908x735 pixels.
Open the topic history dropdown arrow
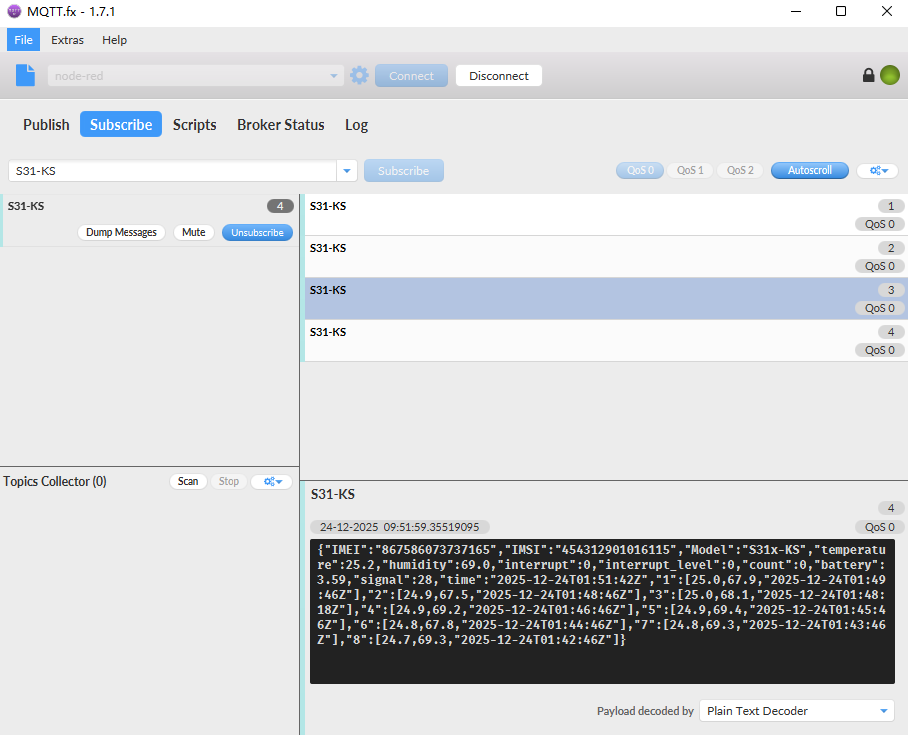click(x=347, y=171)
